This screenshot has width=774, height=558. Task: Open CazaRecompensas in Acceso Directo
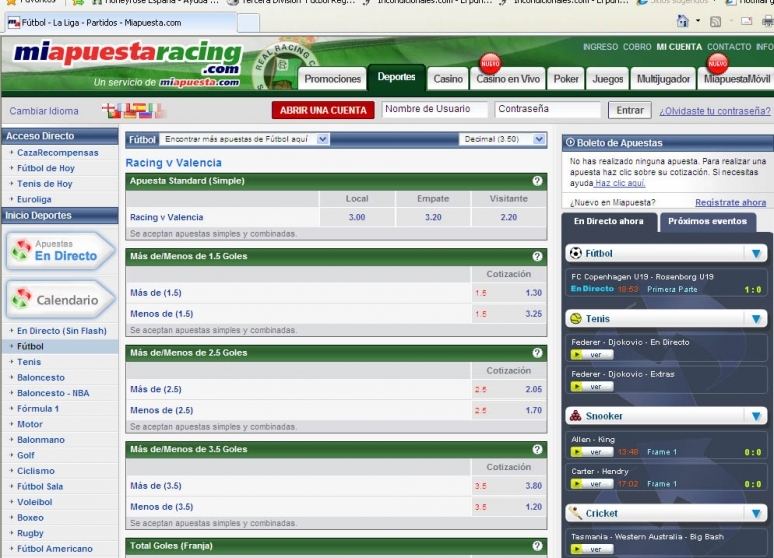(58, 153)
